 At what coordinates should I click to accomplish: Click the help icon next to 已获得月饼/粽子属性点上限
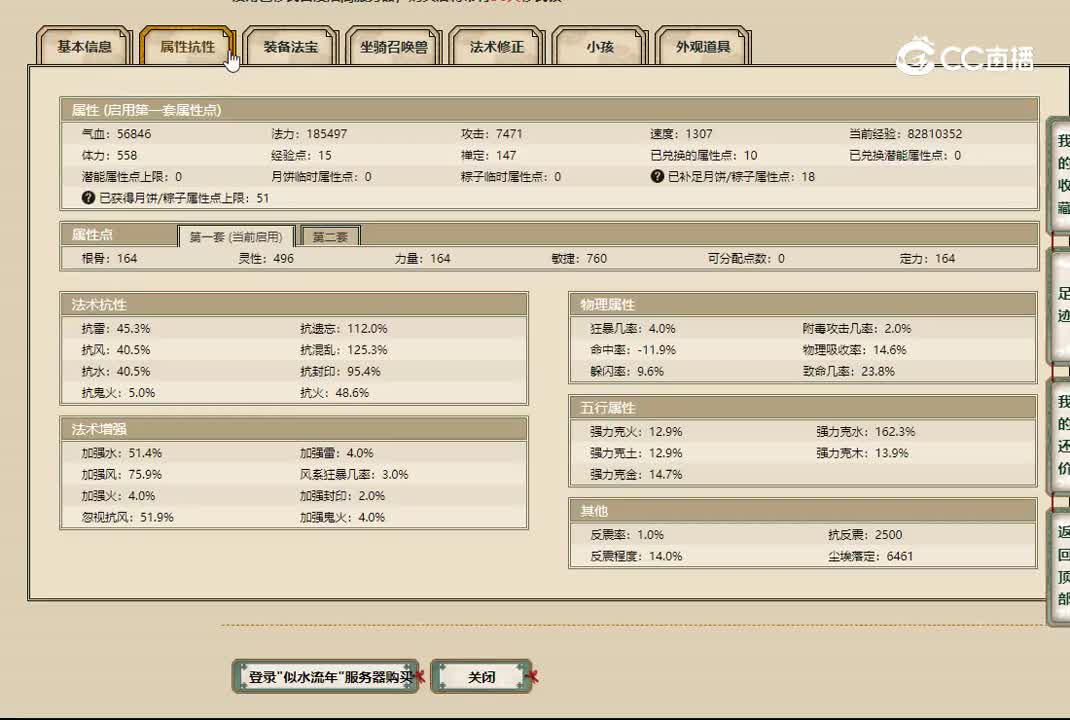88,197
